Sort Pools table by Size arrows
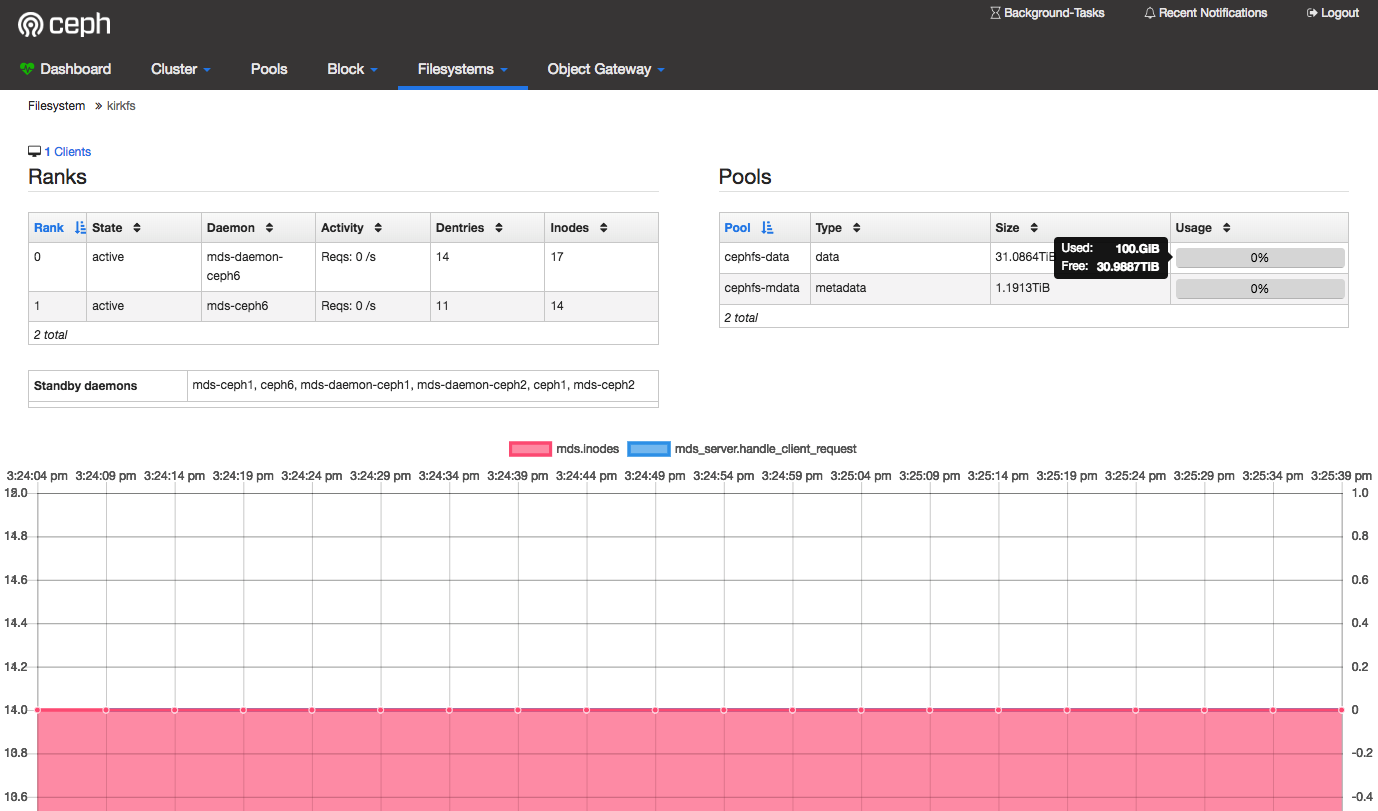This screenshot has height=811, width=1378. click(1034, 228)
